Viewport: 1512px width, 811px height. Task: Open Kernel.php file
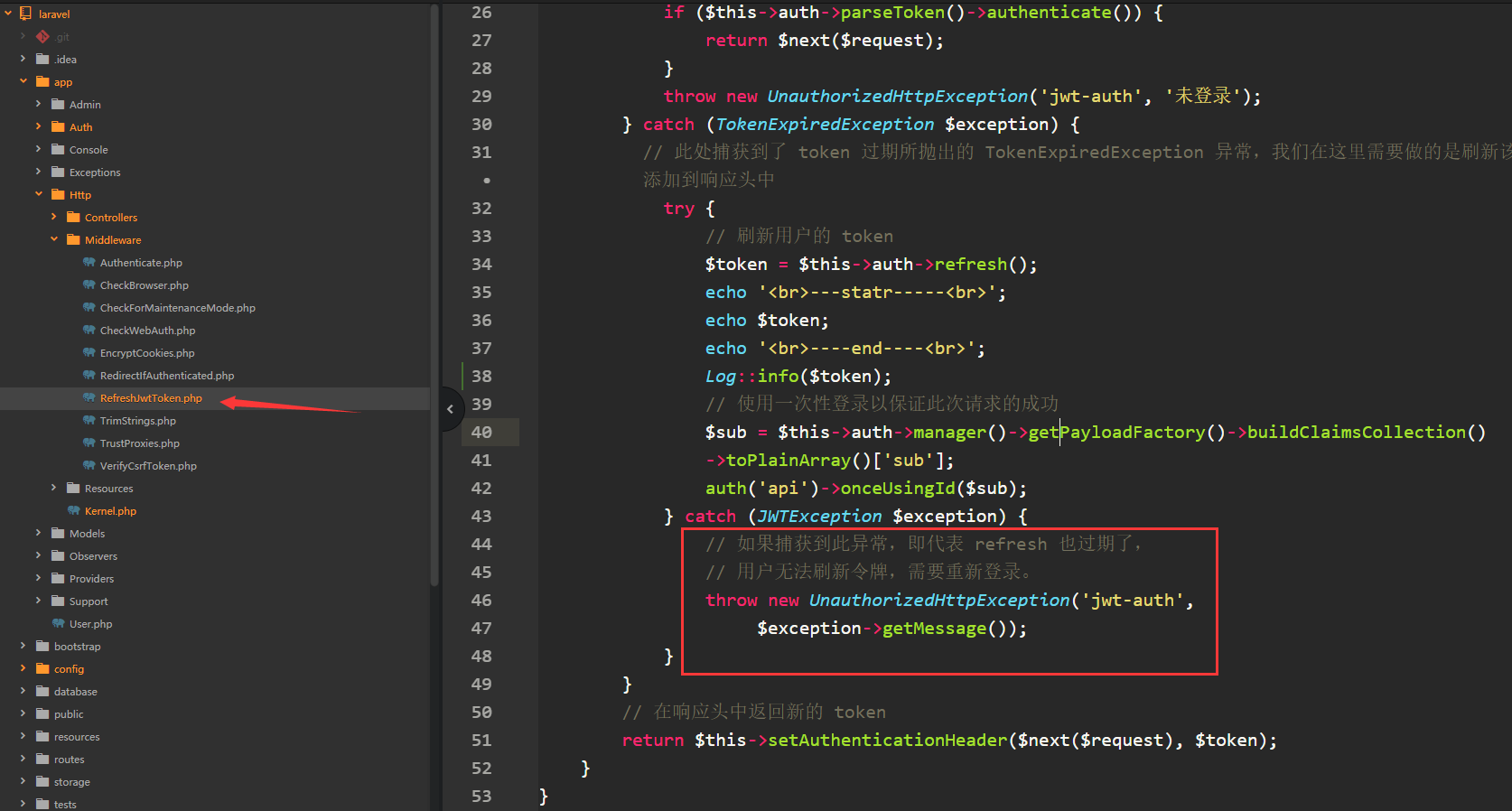pos(110,511)
